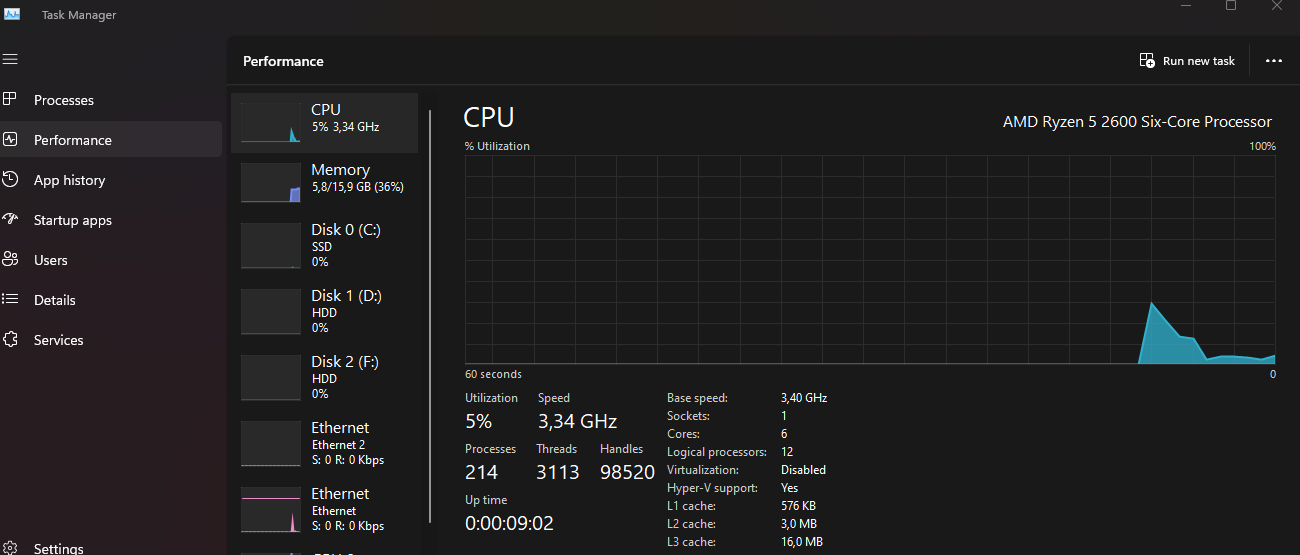The width and height of the screenshot is (1300, 555).
Task: Click the 5,8/15,9 GB (36%) memory usage text
Action: click(x=357, y=187)
